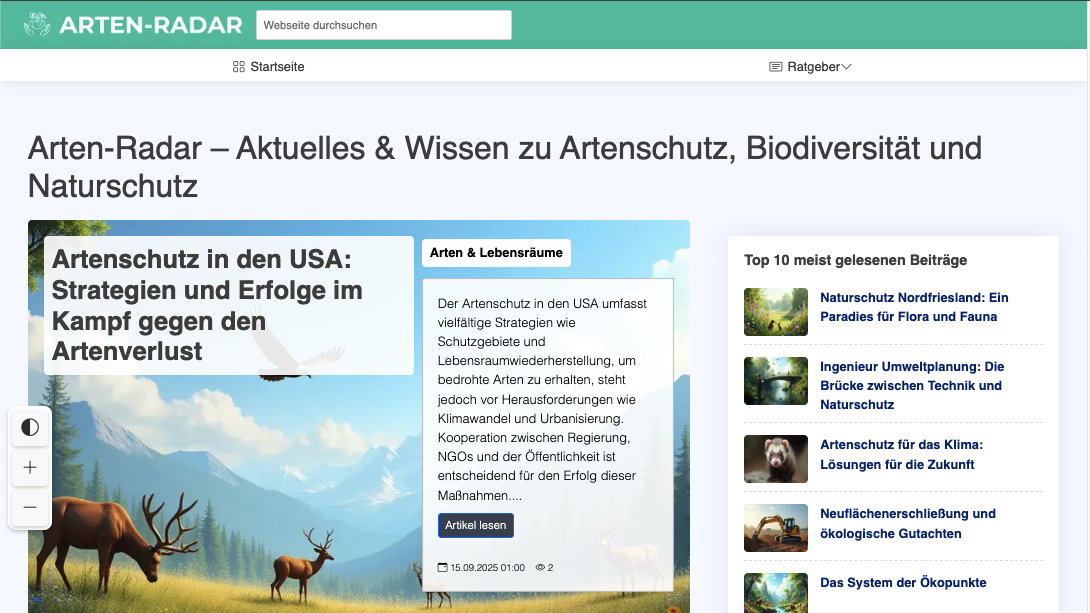The height and width of the screenshot is (613, 1090).
Task: Open 'Ingenieur Umweltplanung' article link
Action: click(x=911, y=385)
